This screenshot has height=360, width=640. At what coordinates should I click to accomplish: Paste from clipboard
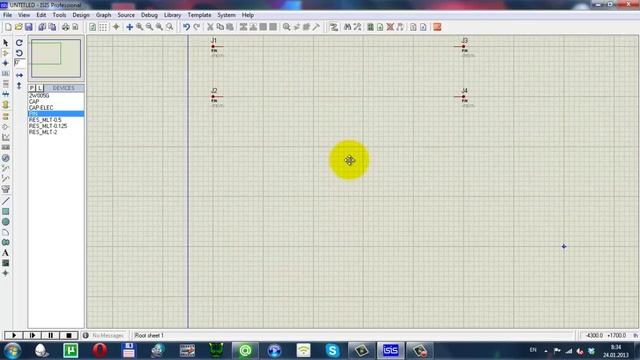tap(230, 27)
